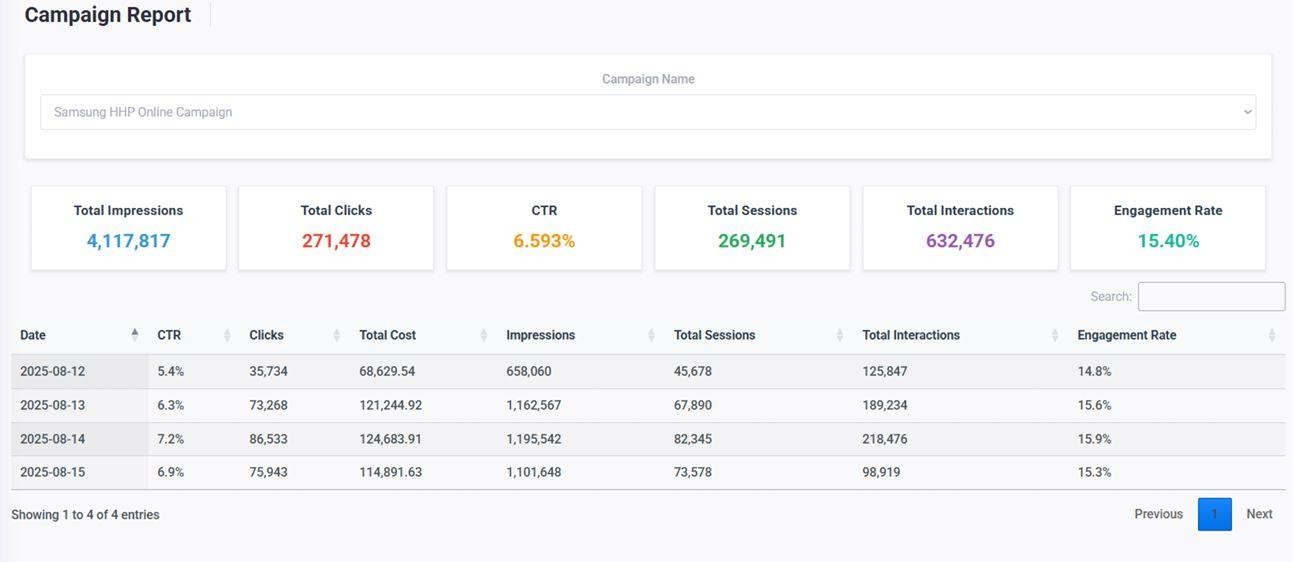Select the 2025-08-14 date cell
The height and width of the screenshot is (562, 1293).
(x=53, y=439)
